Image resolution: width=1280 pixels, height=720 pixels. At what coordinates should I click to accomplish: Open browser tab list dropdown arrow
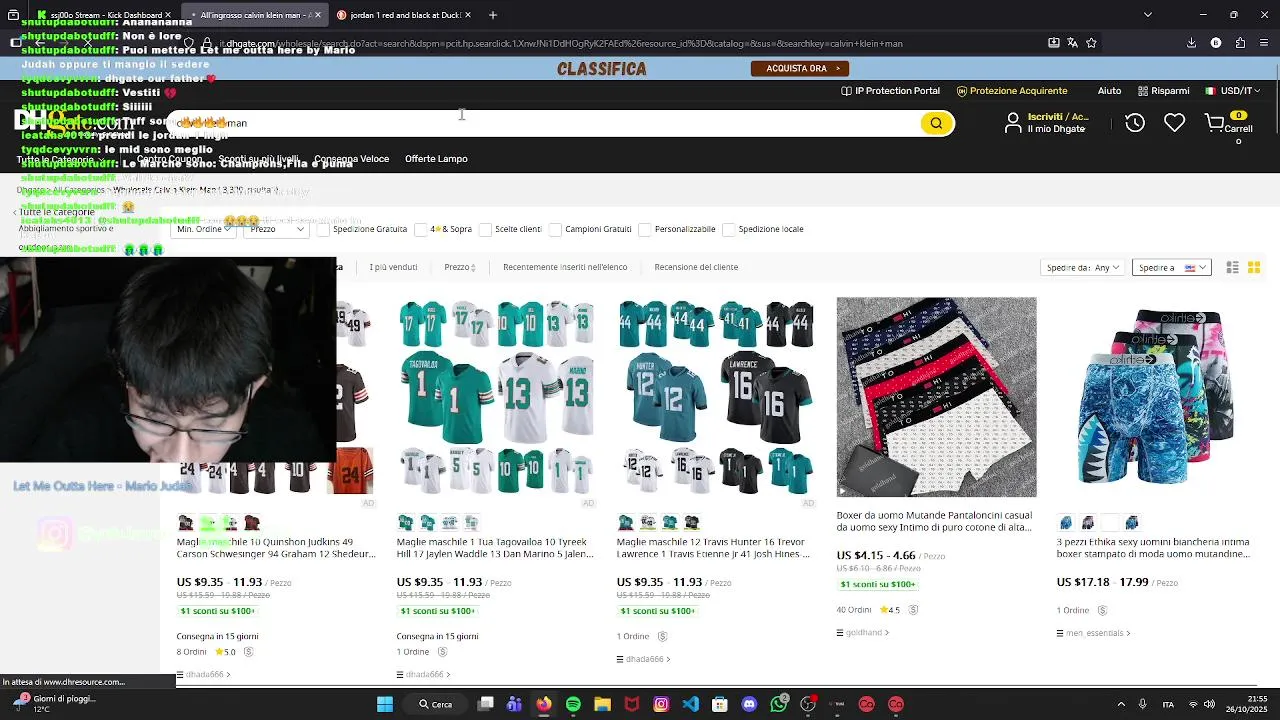1147,15
